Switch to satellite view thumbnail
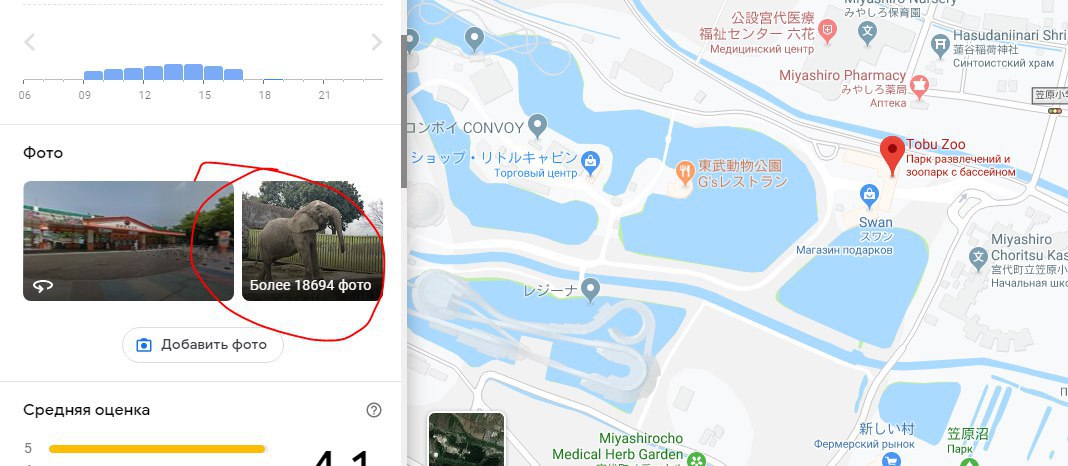The height and width of the screenshot is (466, 1068). [x=467, y=439]
